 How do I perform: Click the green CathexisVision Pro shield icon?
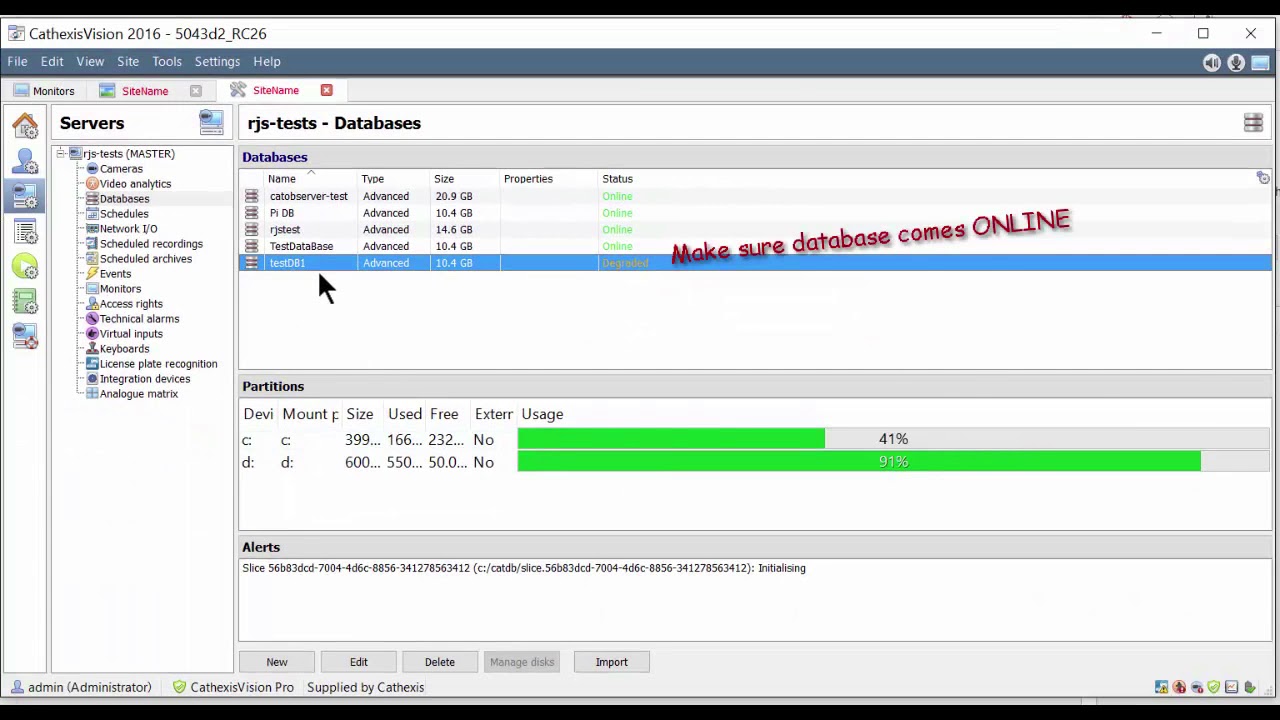179,687
